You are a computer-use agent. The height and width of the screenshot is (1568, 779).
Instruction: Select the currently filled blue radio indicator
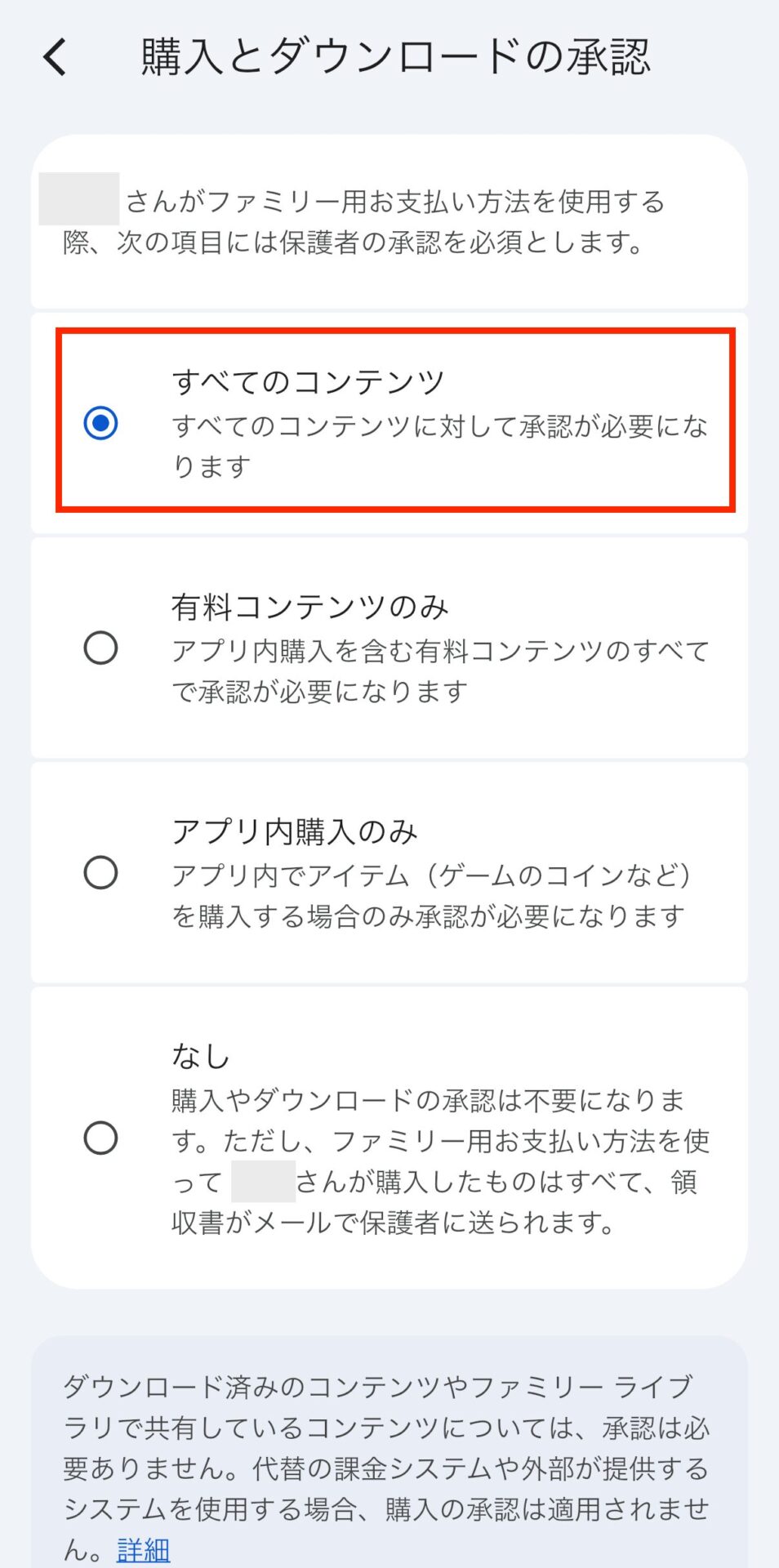click(100, 424)
